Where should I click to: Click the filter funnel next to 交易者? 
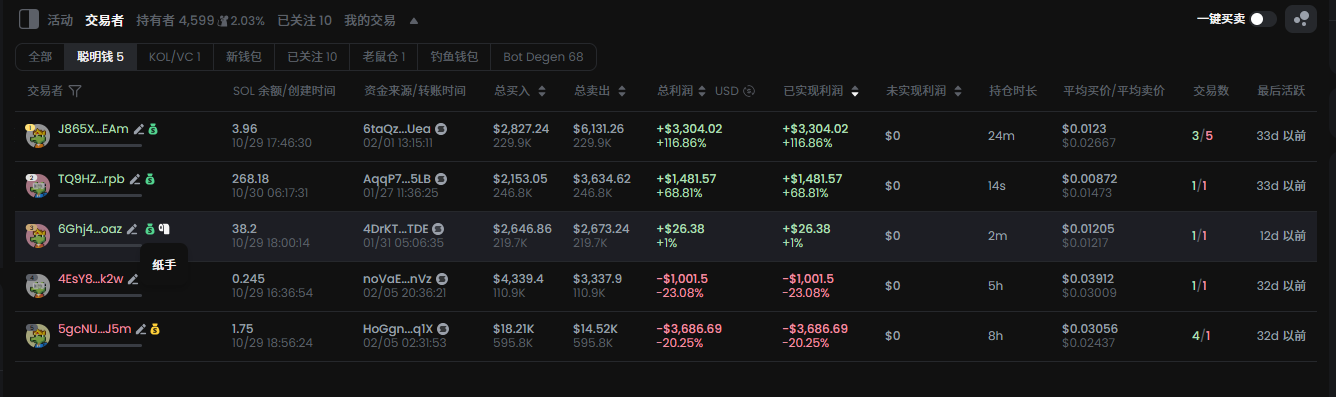75,91
